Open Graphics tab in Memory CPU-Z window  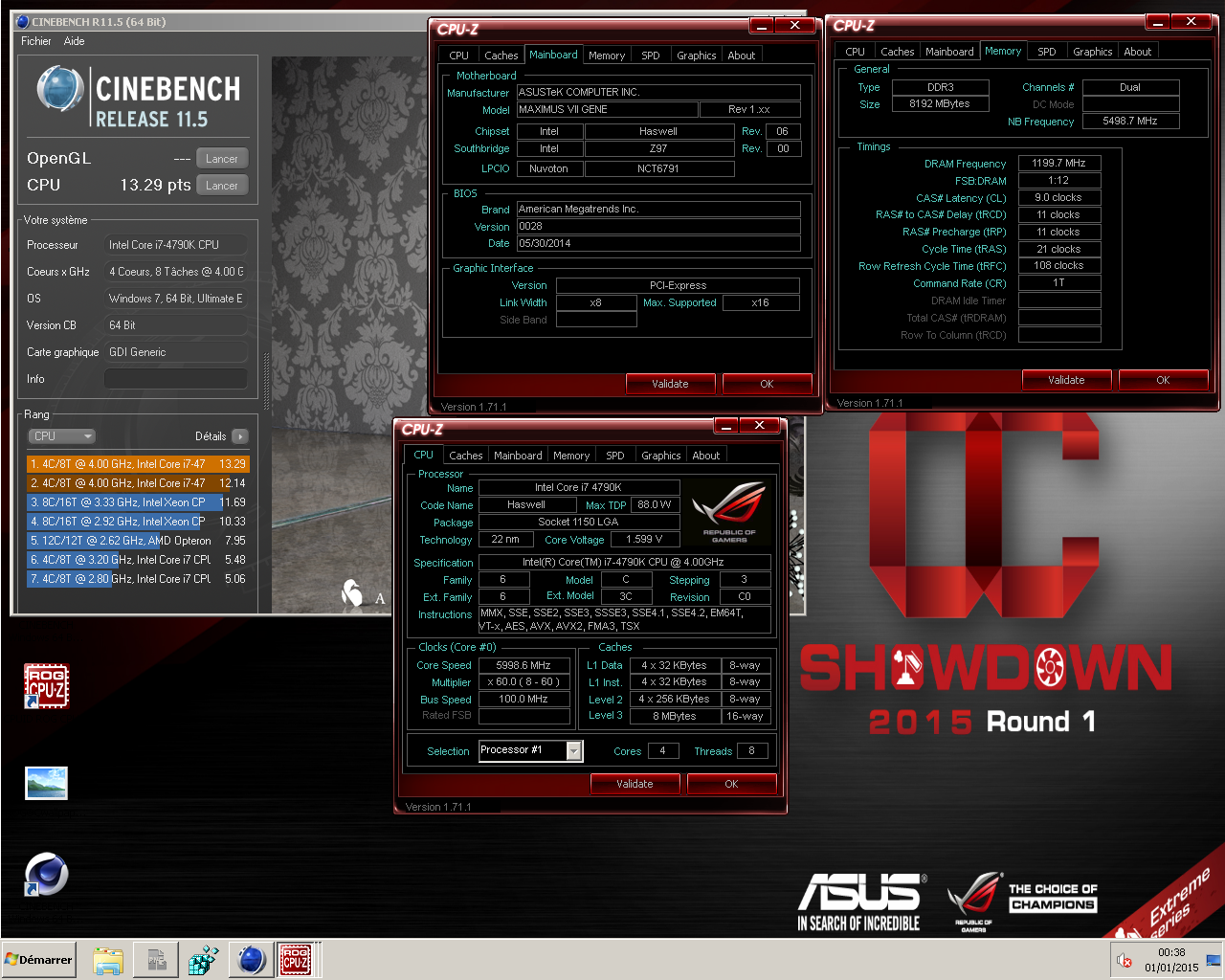tap(1093, 52)
